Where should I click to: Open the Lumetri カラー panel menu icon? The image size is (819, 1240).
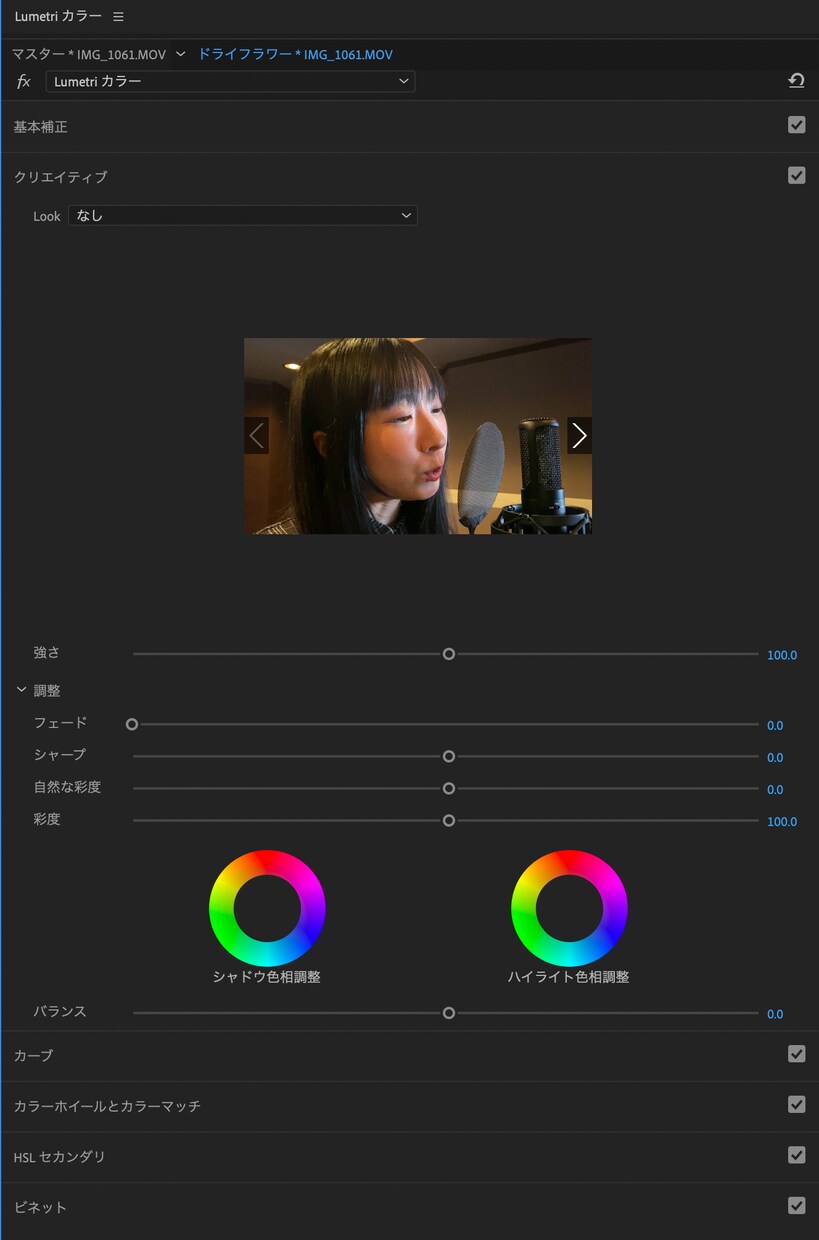118,17
